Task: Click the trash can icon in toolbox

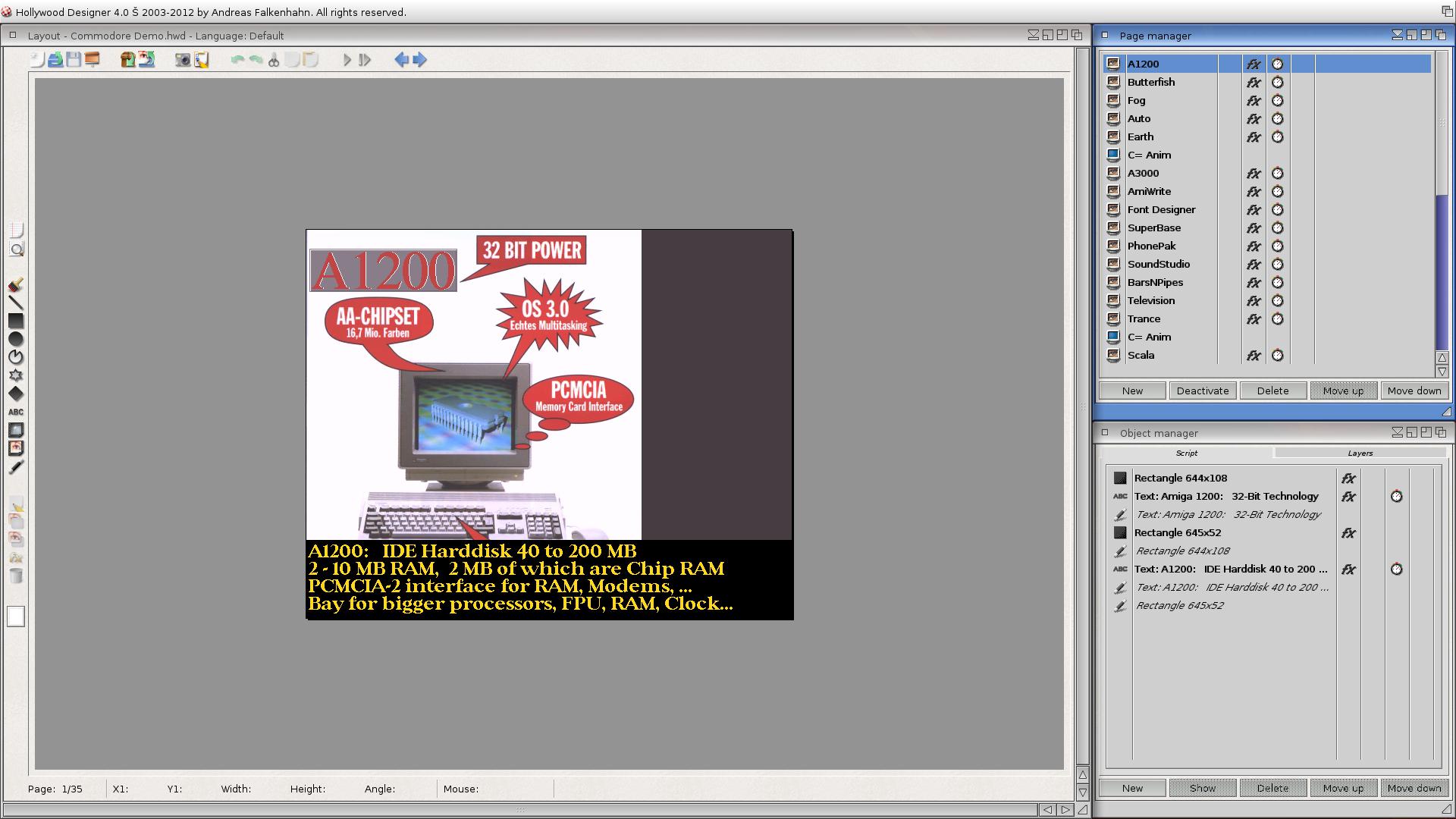Action: pos(16,576)
